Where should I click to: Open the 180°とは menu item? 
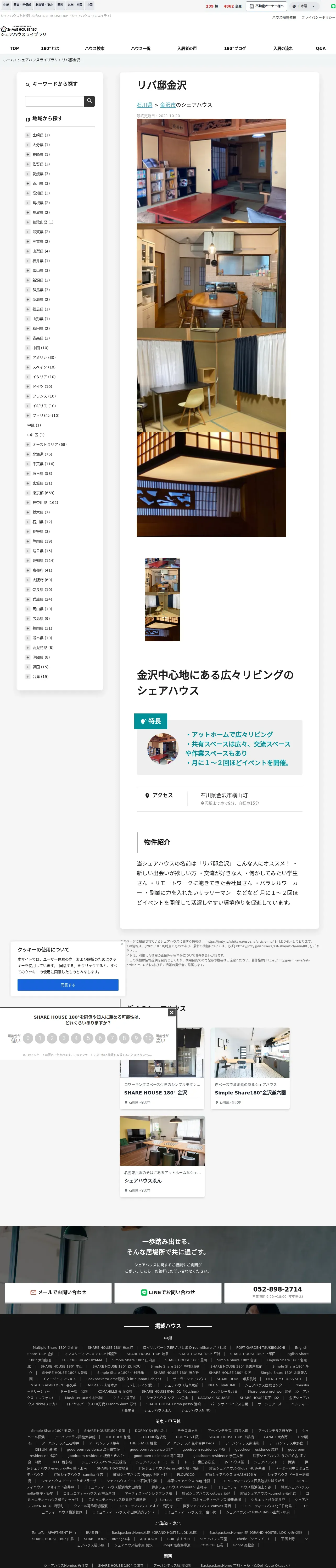pos(50,48)
